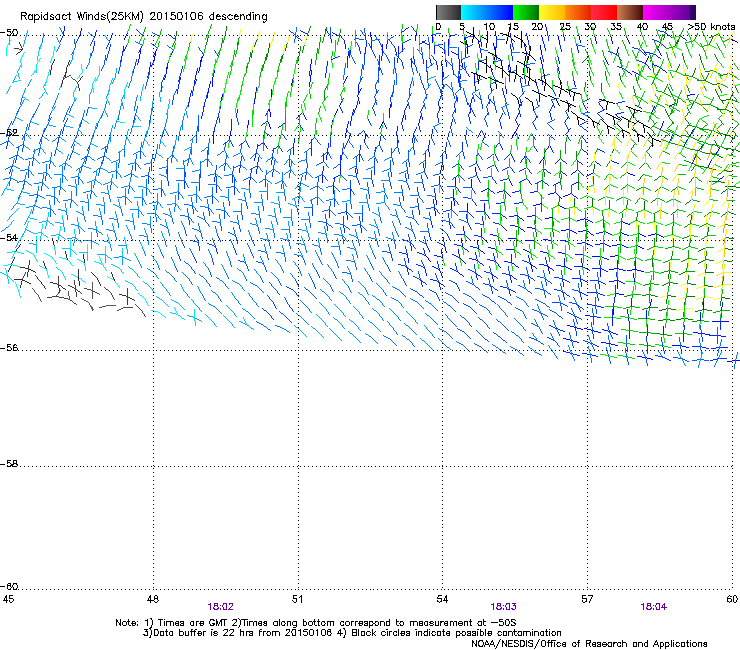Viewport: 740px width, 650px height.
Task: Click the longitude label 57
Action: 587,599
